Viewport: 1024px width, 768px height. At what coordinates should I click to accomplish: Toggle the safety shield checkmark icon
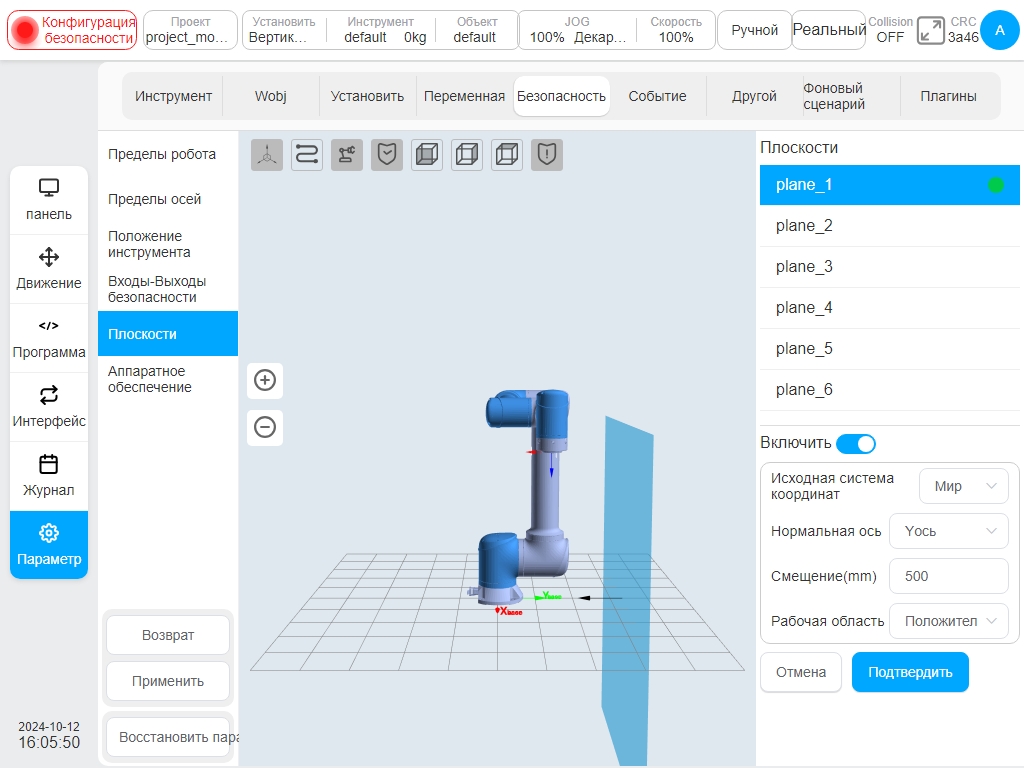click(387, 155)
